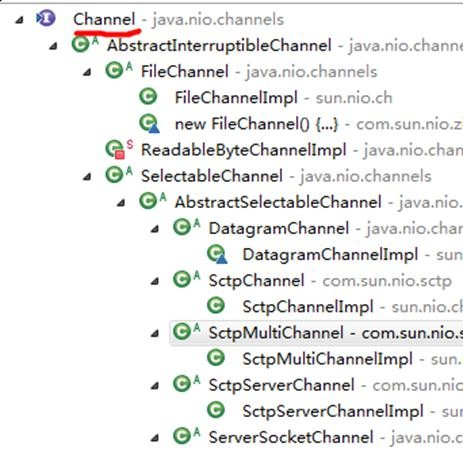Collapse the ServerSocketChannel node
The width and height of the screenshot is (463, 449).
tap(155, 438)
